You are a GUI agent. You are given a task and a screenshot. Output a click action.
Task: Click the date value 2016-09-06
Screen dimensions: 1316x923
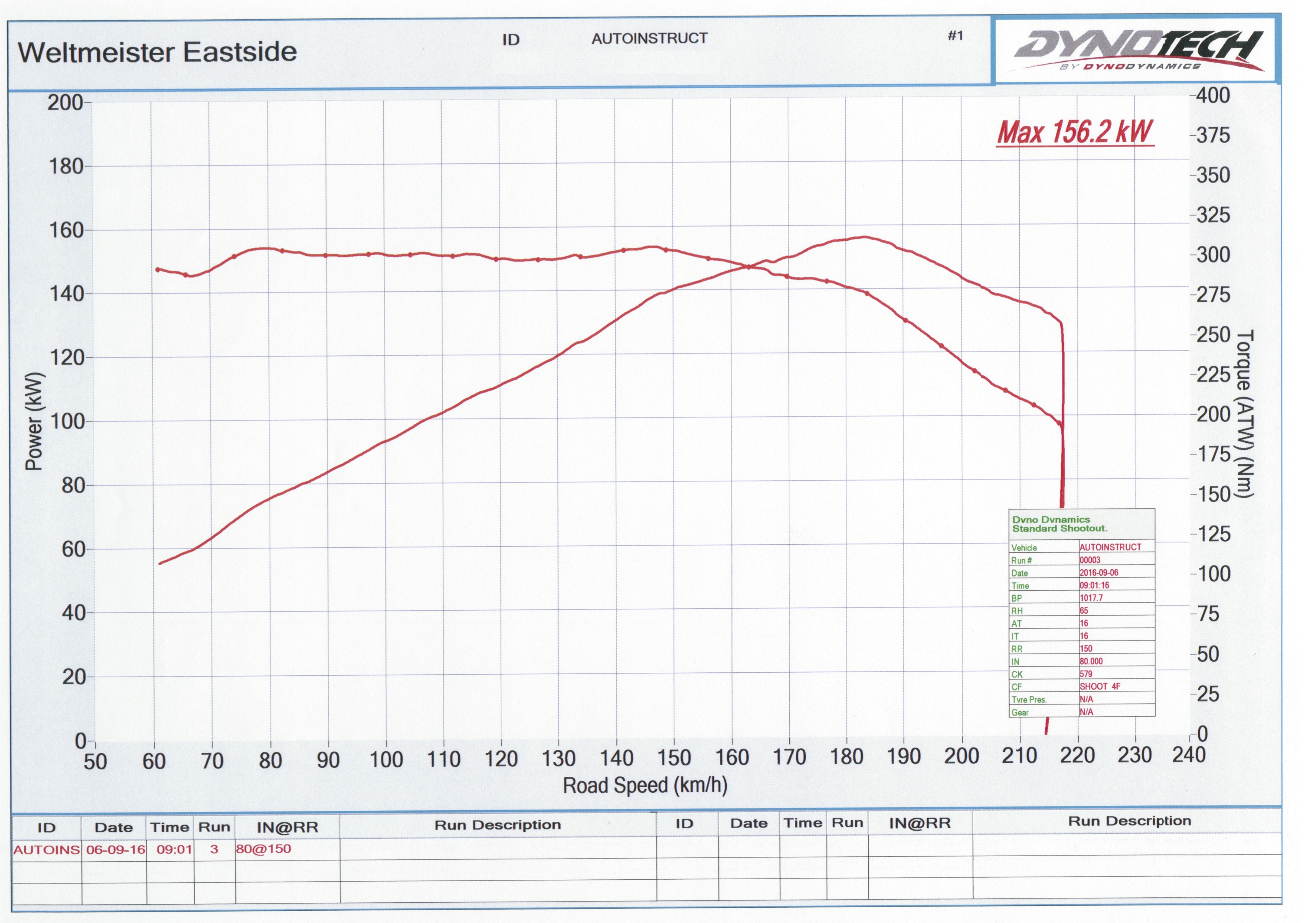click(x=1099, y=573)
